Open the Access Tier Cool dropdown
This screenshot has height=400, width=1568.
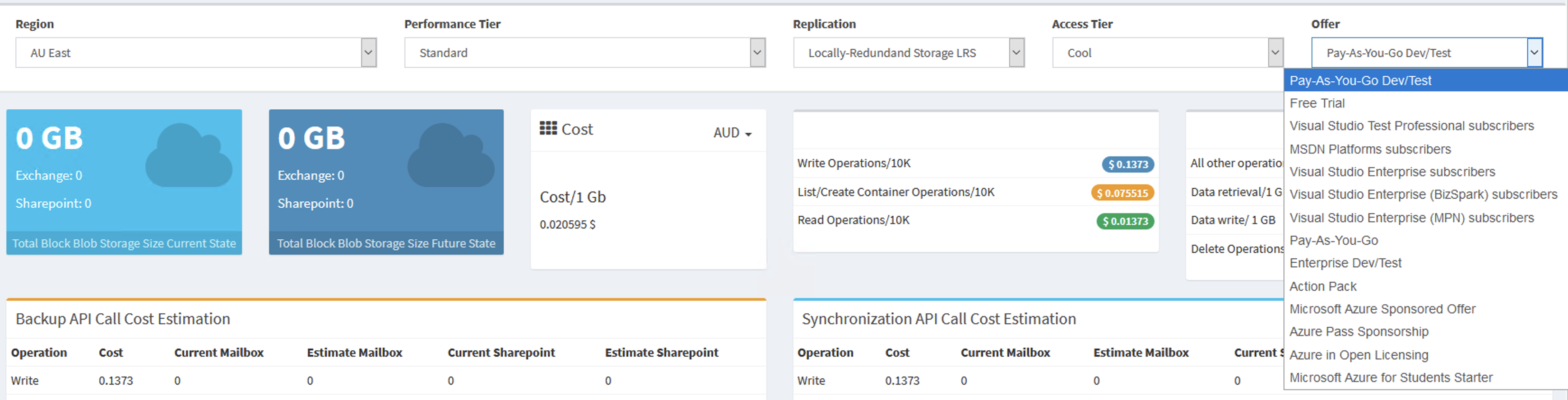click(1168, 53)
